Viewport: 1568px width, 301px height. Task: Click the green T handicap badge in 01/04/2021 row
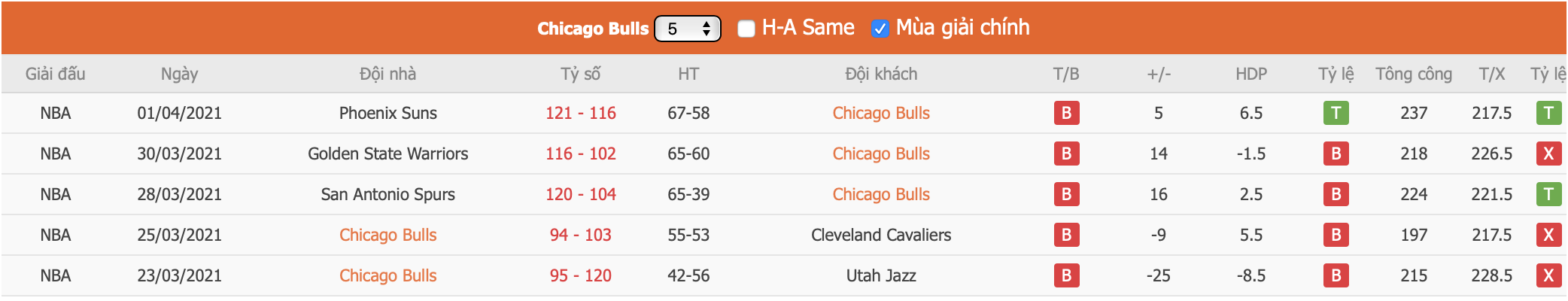click(1336, 113)
